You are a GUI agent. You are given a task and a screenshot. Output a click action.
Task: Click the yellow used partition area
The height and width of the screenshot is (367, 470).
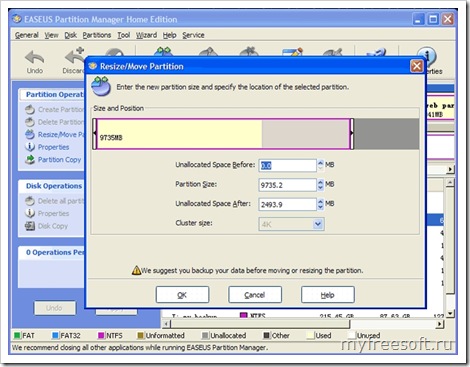pyautogui.click(x=179, y=134)
